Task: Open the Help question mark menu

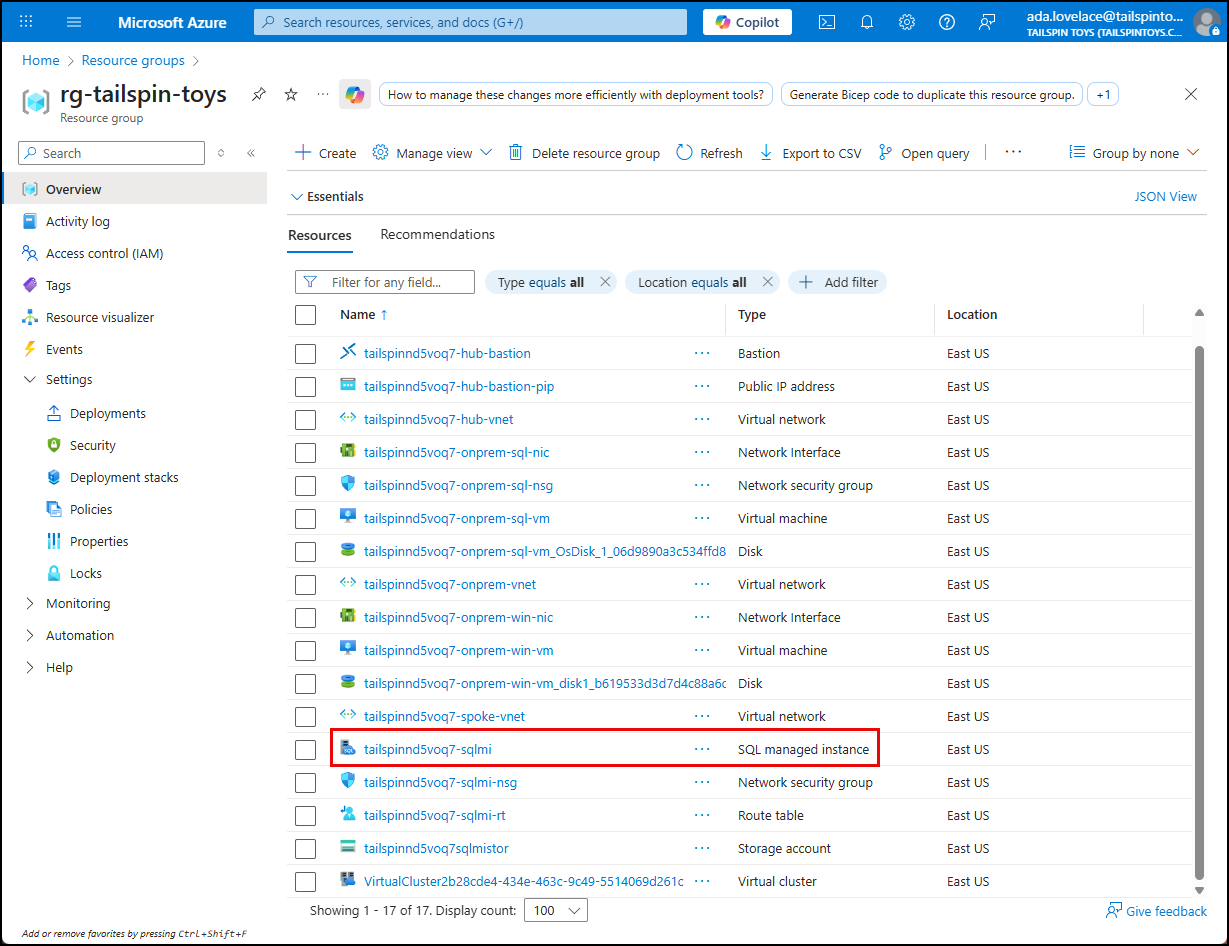Action: point(946,21)
